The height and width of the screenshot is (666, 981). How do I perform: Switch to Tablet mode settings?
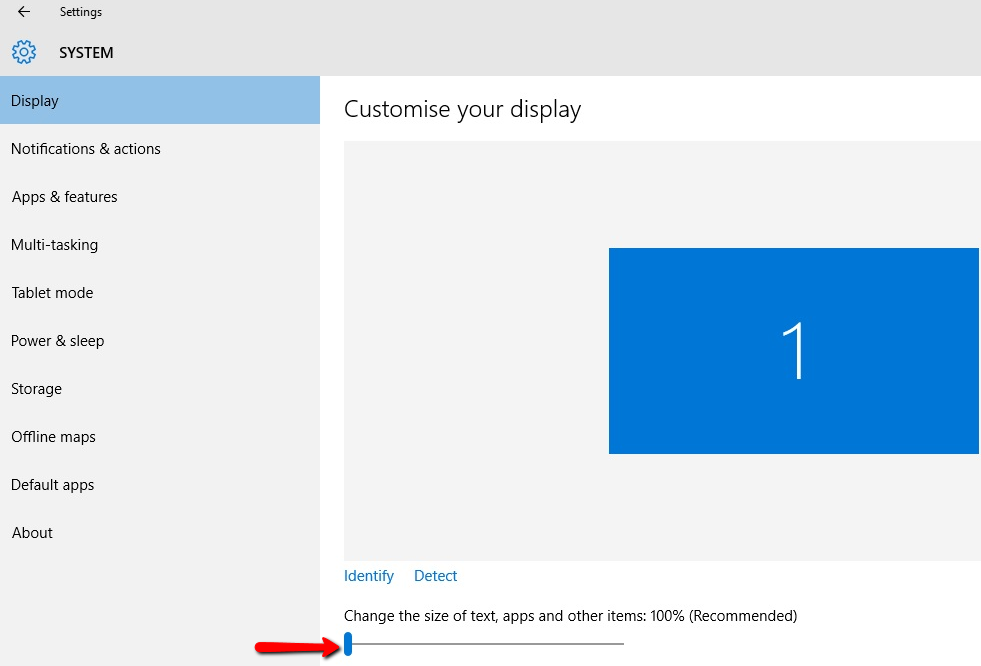[x=52, y=293]
